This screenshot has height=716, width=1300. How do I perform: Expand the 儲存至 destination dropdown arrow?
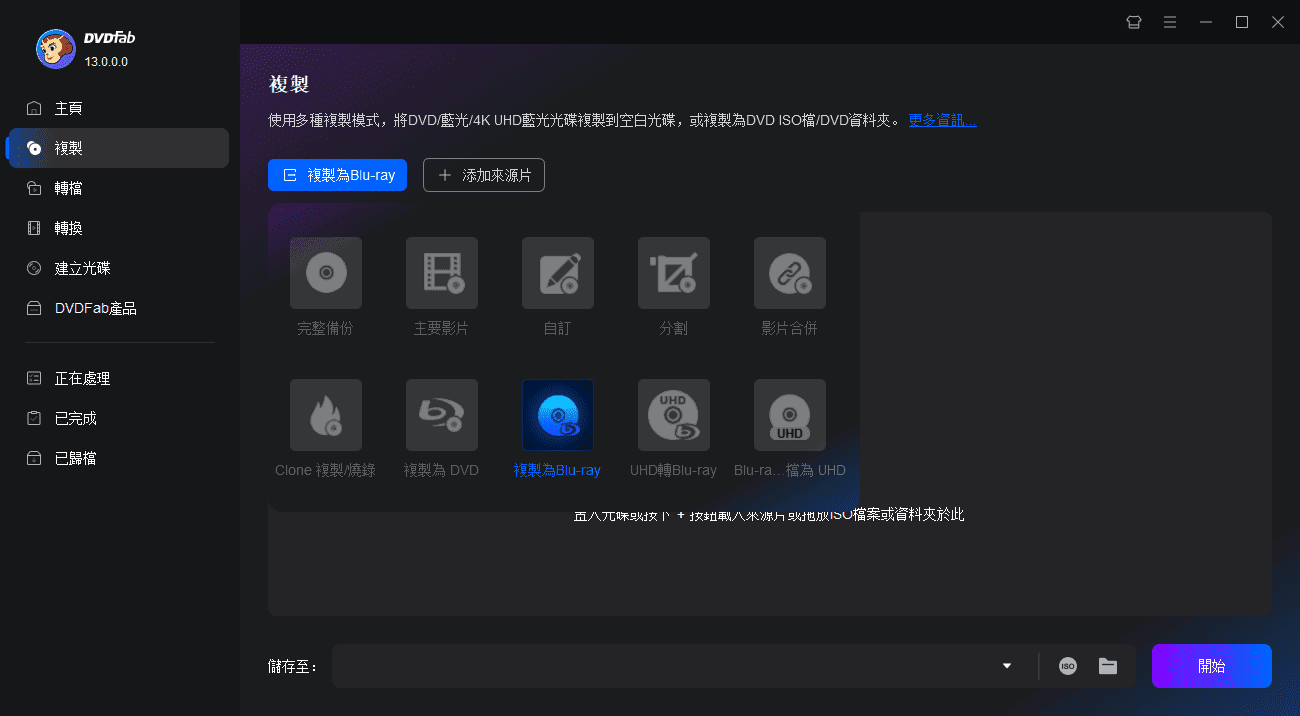point(1007,666)
